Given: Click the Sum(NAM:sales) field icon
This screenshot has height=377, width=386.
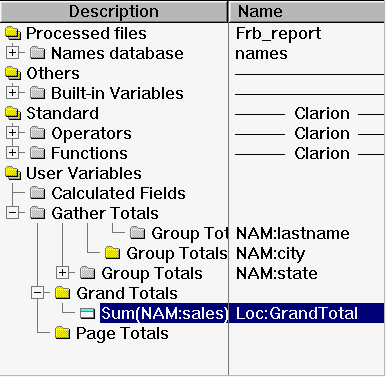Looking at the screenshot, I should pos(88,313).
